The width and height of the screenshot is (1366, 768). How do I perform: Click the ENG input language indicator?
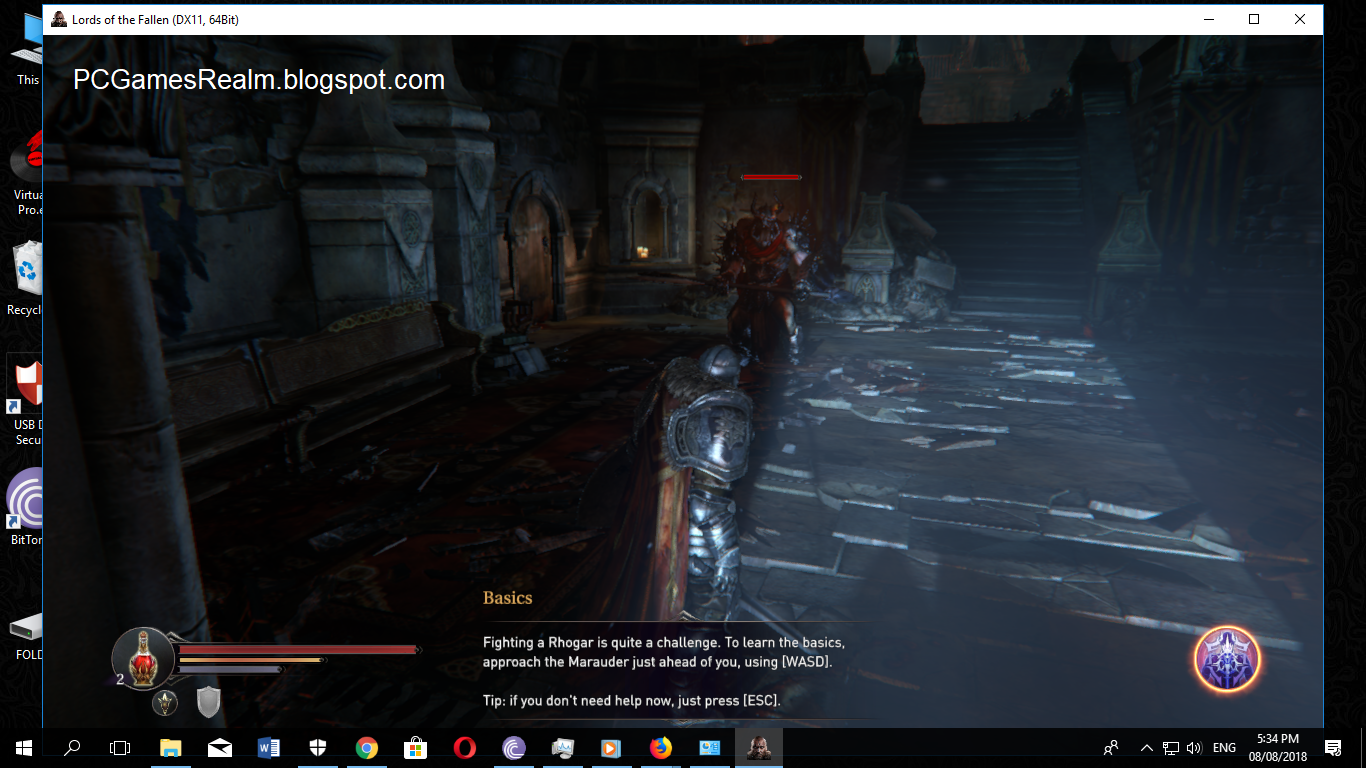pyautogui.click(x=1225, y=748)
